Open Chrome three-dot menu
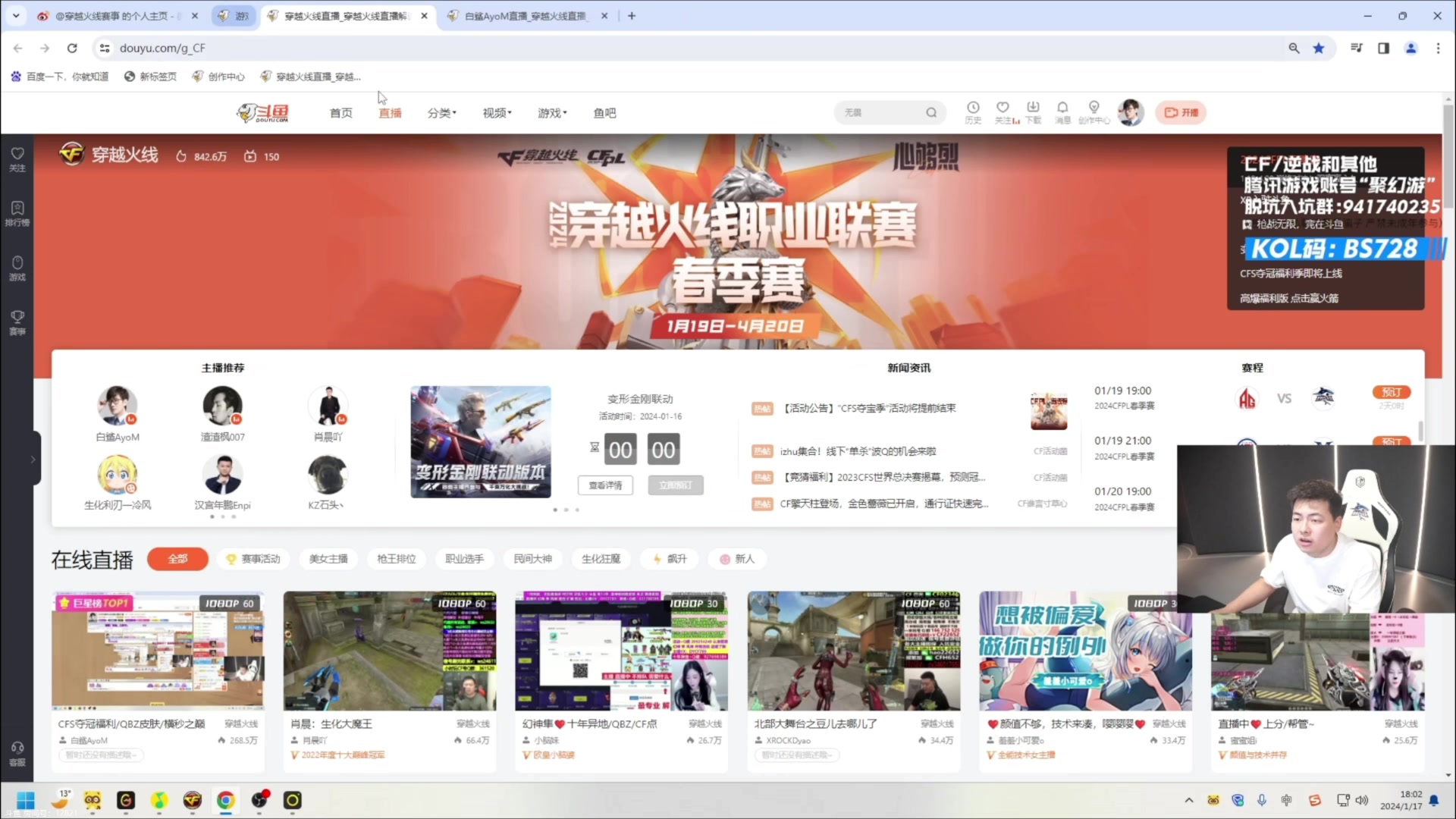The width and height of the screenshot is (1456, 819). [x=1438, y=48]
